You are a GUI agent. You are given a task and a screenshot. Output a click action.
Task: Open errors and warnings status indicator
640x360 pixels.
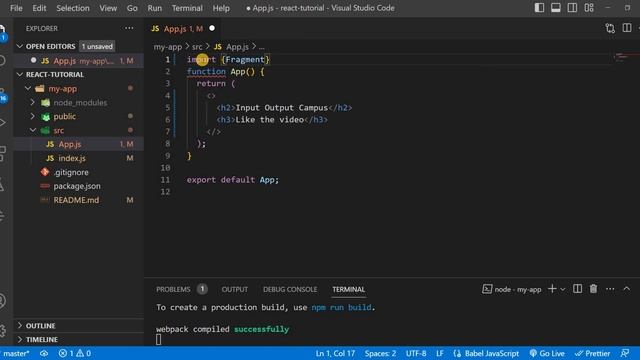[75, 353]
